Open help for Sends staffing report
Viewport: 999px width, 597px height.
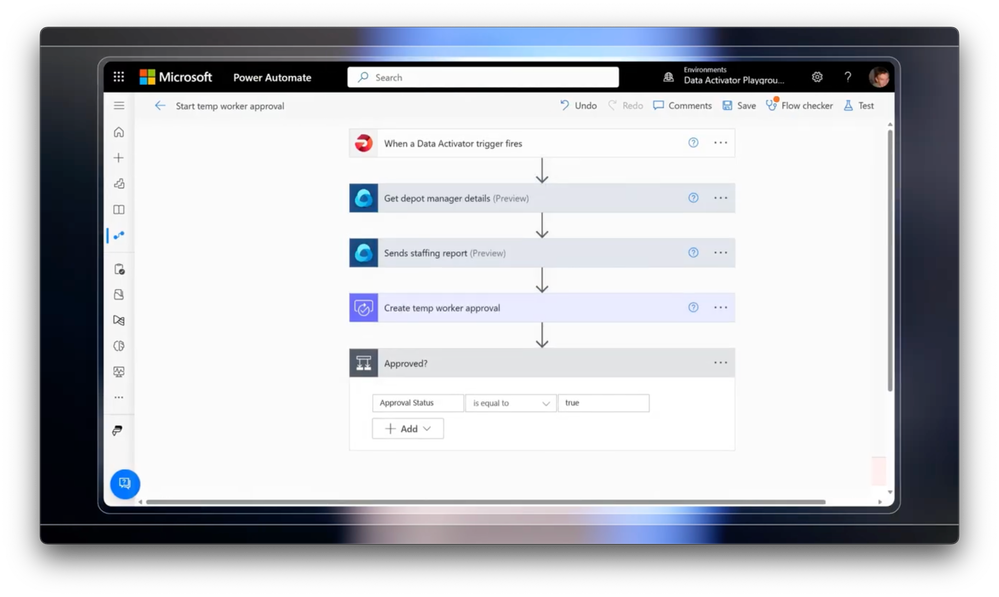(693, 252)
